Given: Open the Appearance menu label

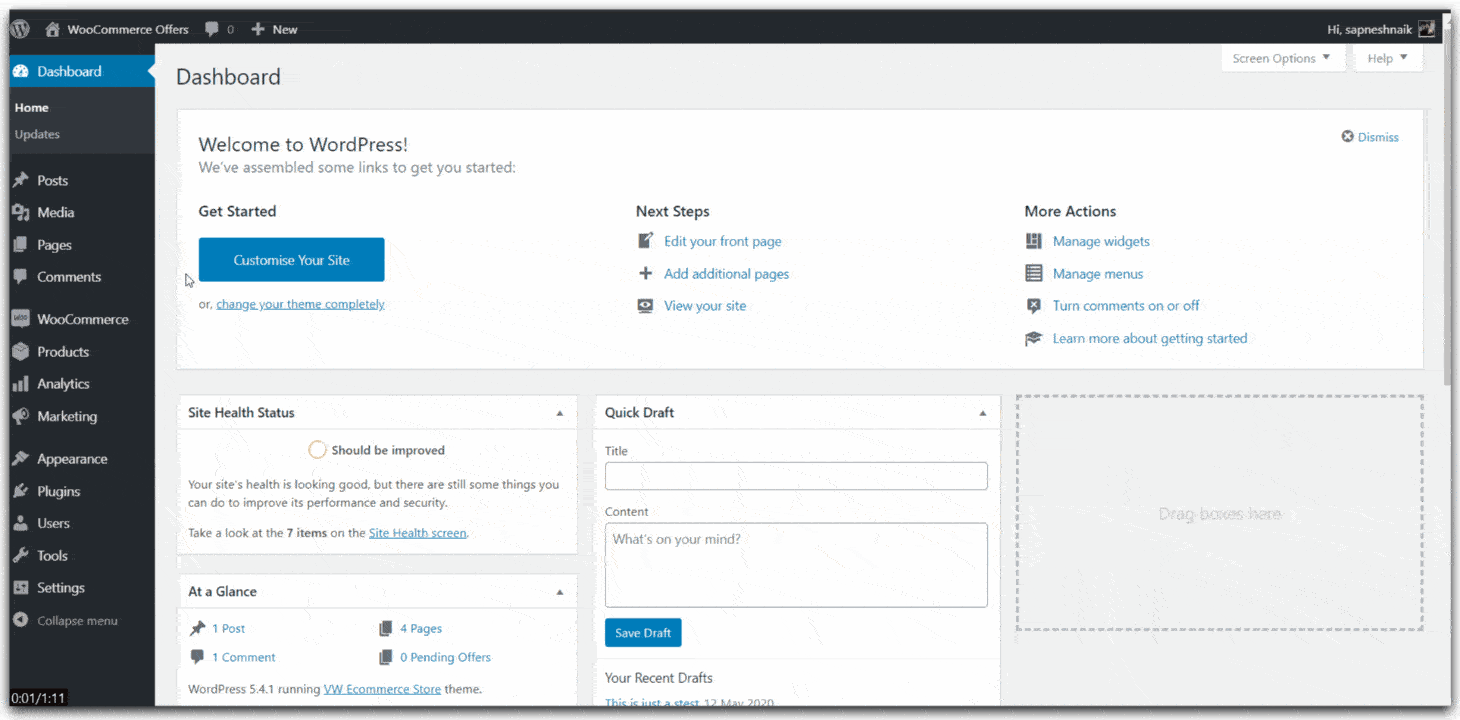Looking at the screenshot, I should pyautogui.click(x=72, y=459).
